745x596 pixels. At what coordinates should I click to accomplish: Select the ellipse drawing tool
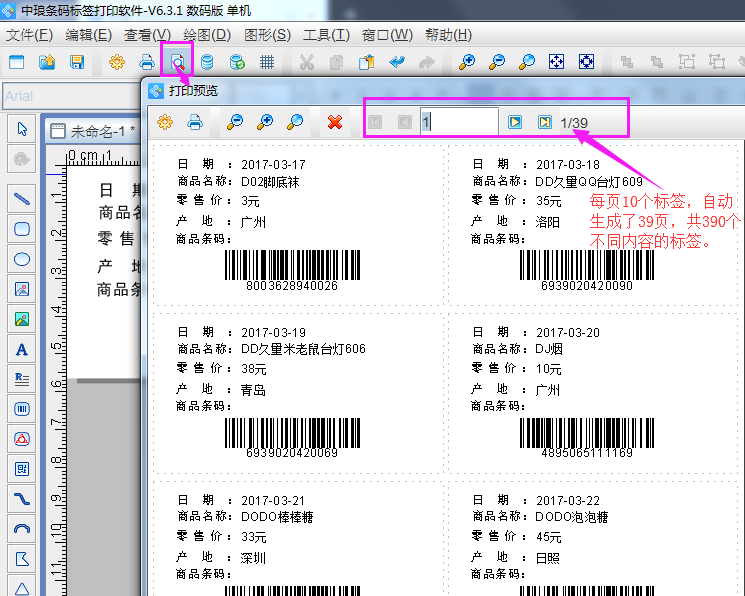21,259
